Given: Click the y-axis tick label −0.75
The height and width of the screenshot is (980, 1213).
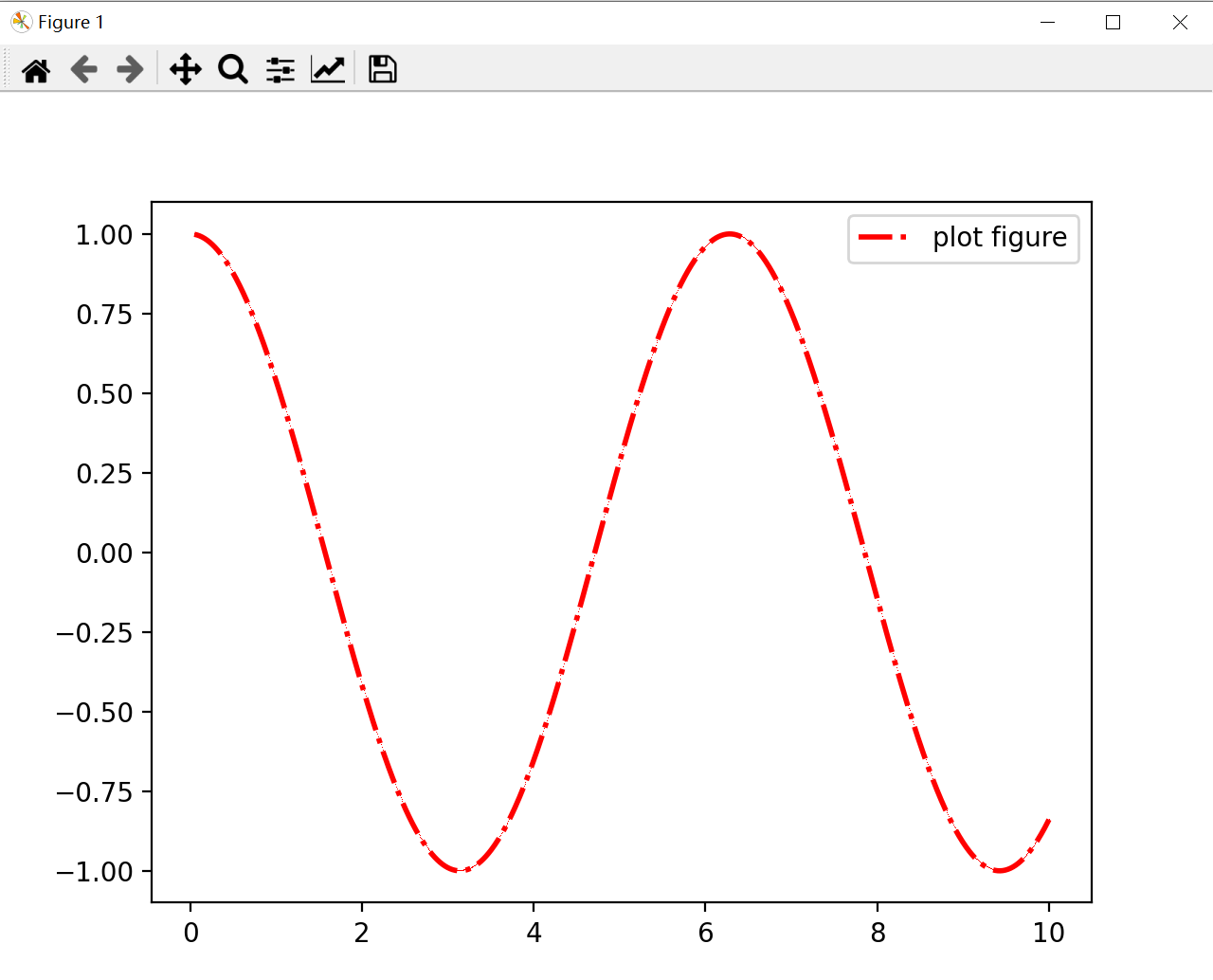Looking at the screenshot, I should 95,792.
